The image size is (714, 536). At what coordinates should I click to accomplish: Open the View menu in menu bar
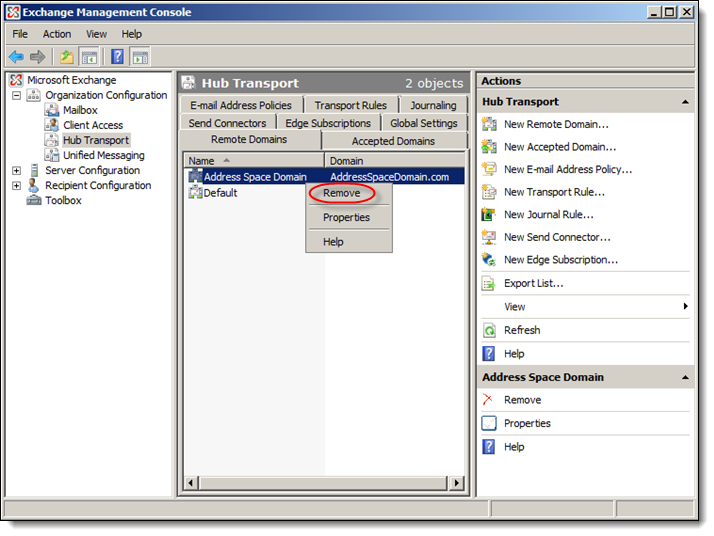(x=97, y=34)
